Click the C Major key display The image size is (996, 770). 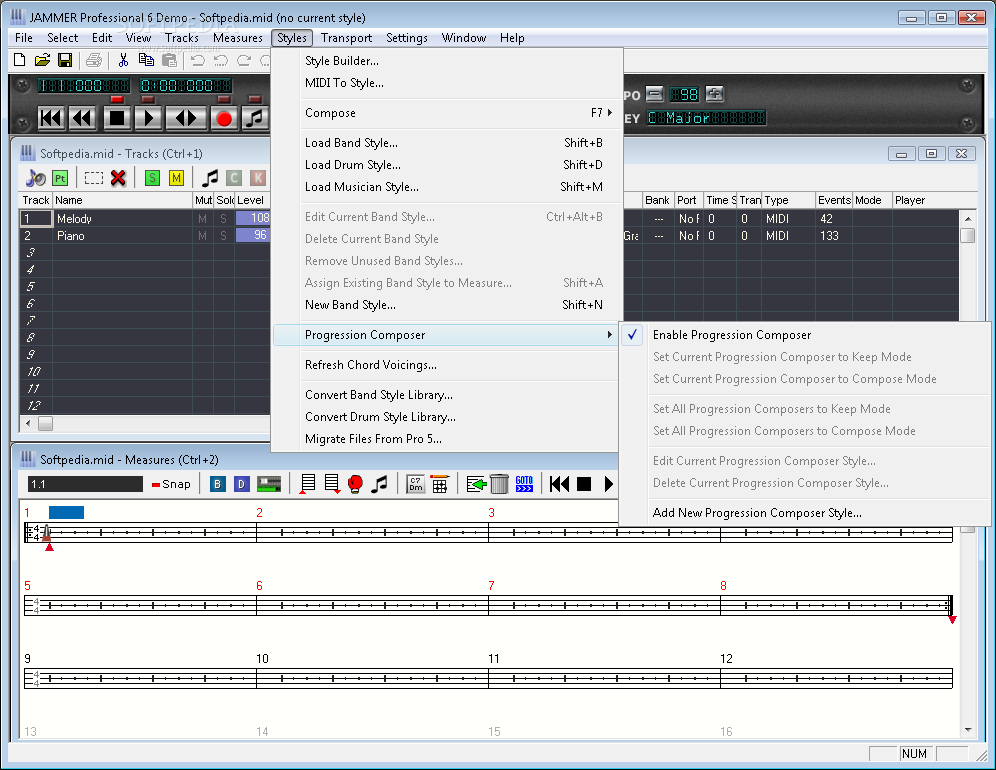pos(706,118)
